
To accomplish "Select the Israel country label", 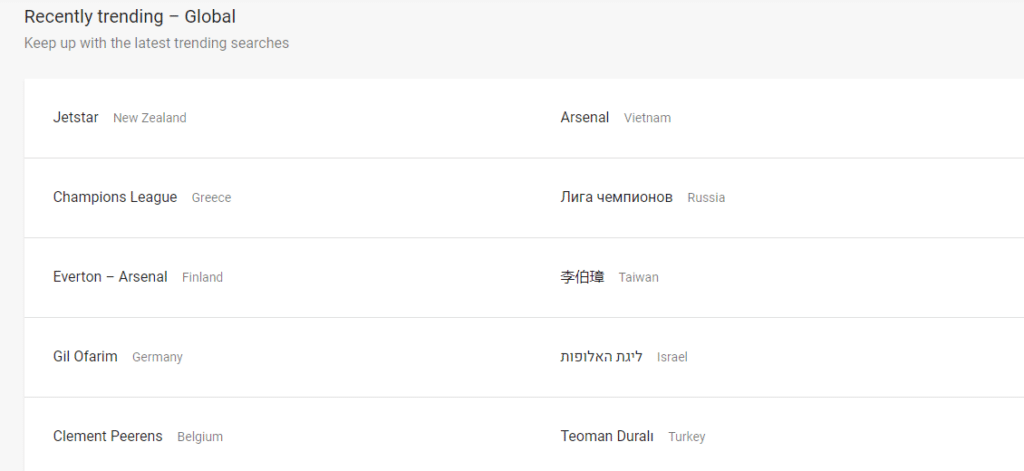I will click(x=672, y=358).
